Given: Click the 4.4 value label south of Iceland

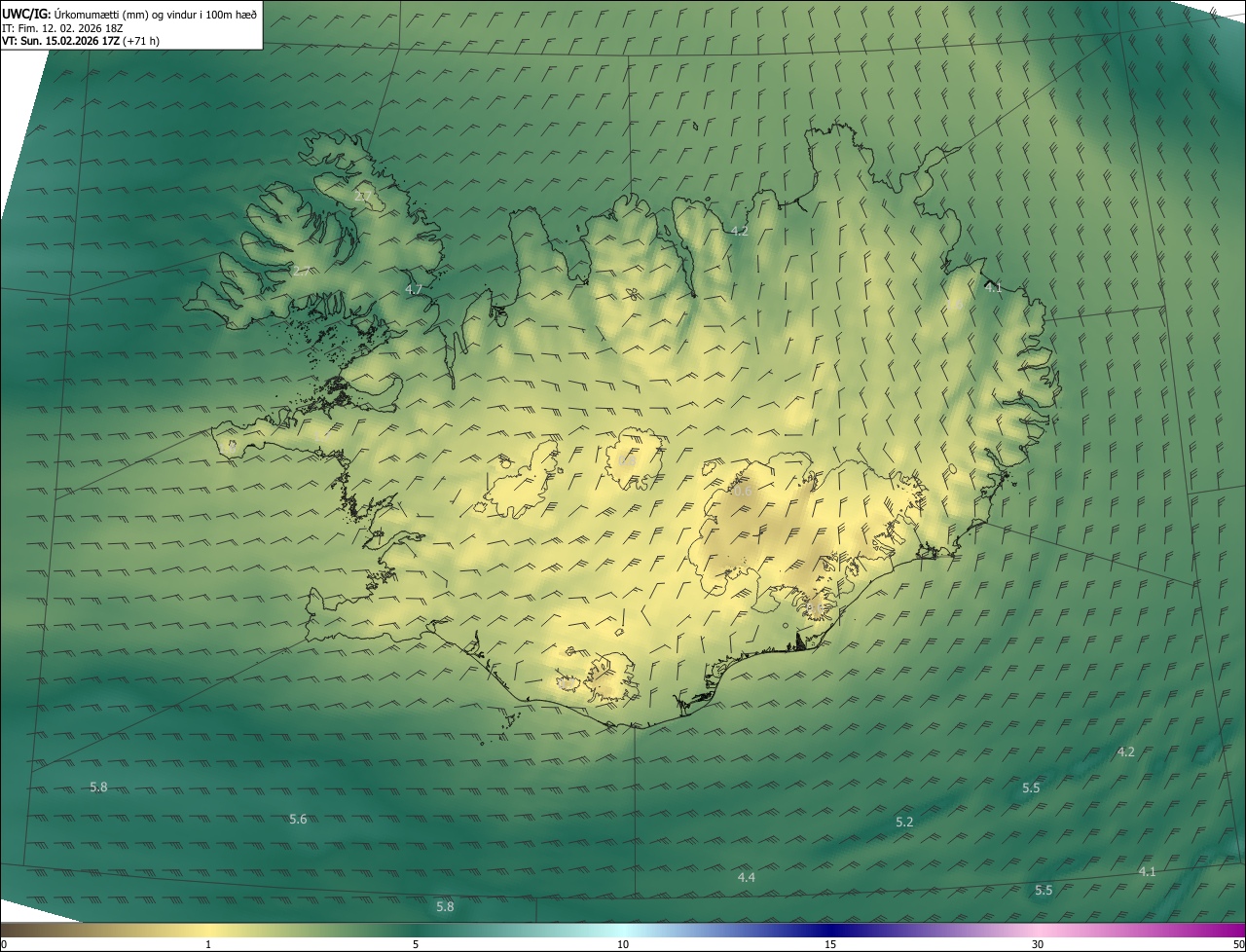Looking at the screenshot, I should coord(746,878).
